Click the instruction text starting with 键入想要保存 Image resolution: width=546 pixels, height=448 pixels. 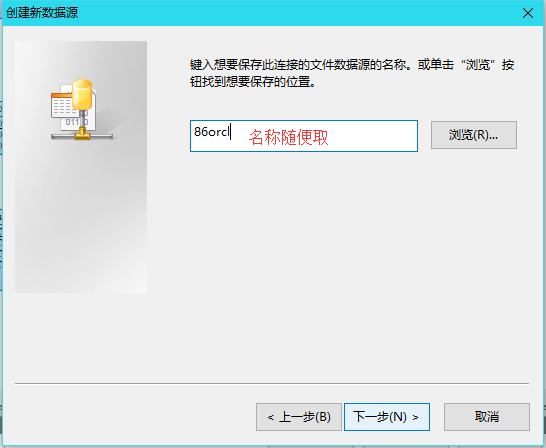(352, 73)
